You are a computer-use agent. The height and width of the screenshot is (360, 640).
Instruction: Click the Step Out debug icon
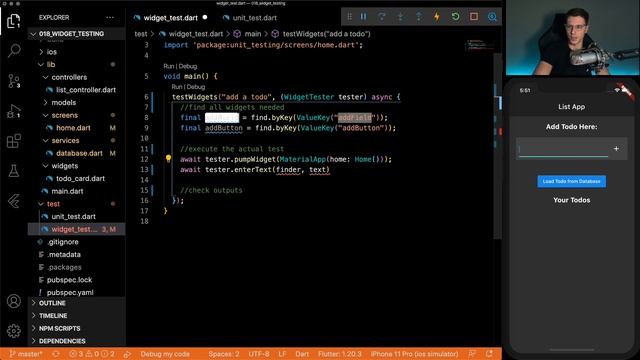click(x=418, y=17)
